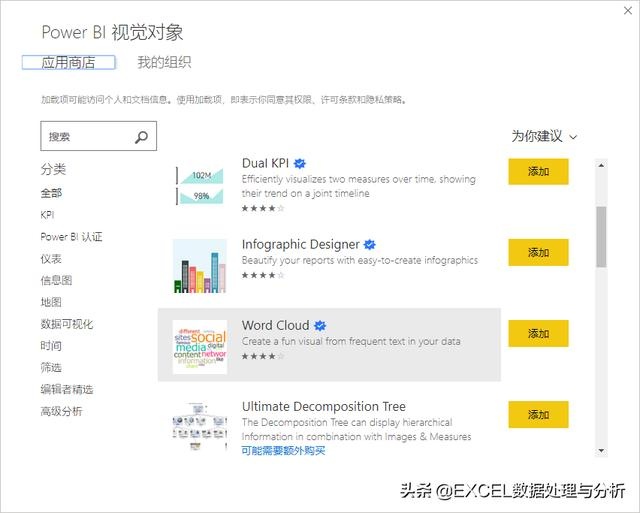640x513 pixels.
Task: Click the Infographic Designer description text
Action: point(360,260)
